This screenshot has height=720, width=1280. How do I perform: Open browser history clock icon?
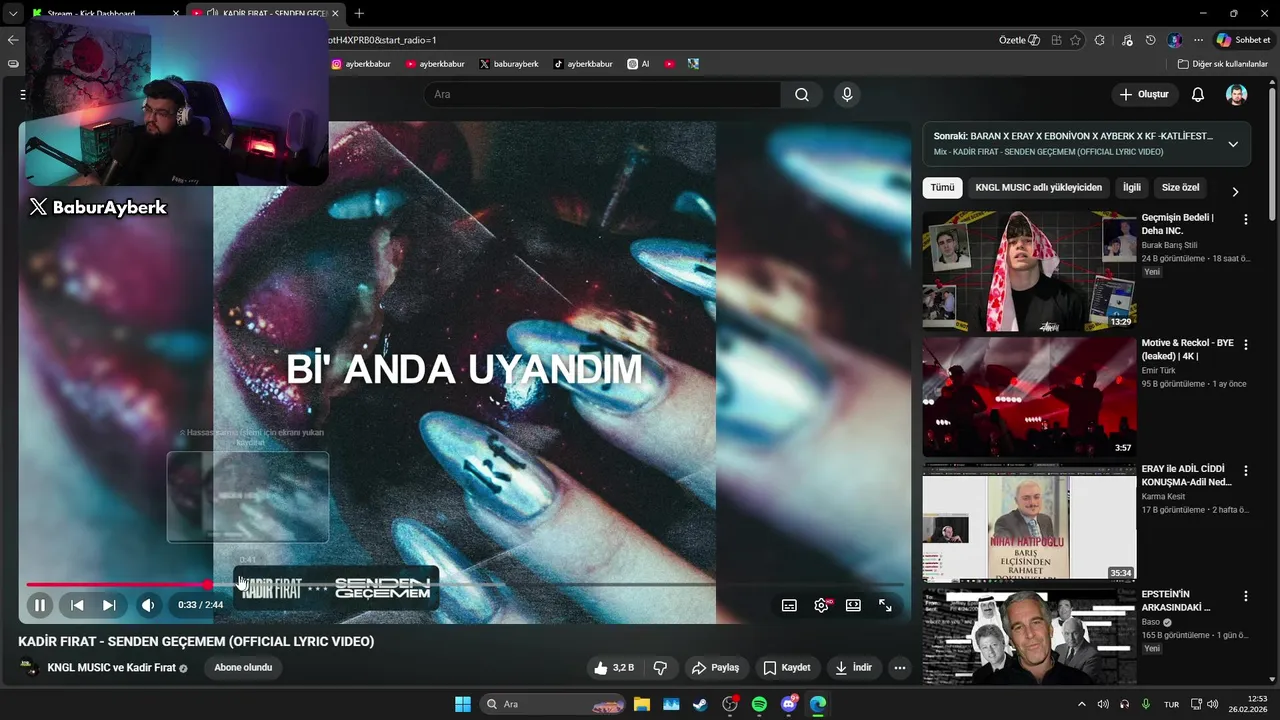point(1151,40)
